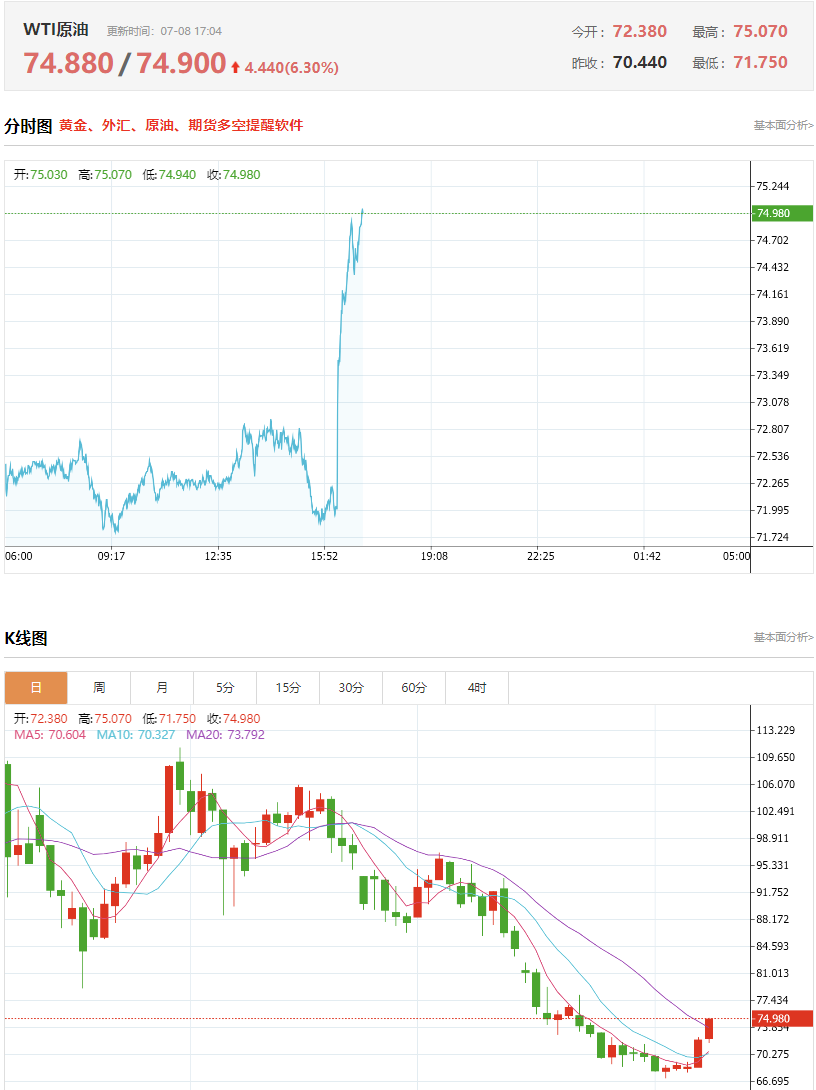Select the 日 daily K-line tab
The height and width of the screenshot is (1090, 816).
coord(36,688)
